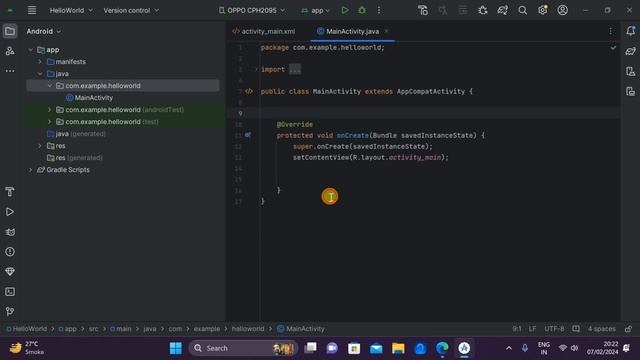The width and height of the screenshot is (640, 360).
Task: Toggle the Project tool window icon
Action: (x=10, y=31)
